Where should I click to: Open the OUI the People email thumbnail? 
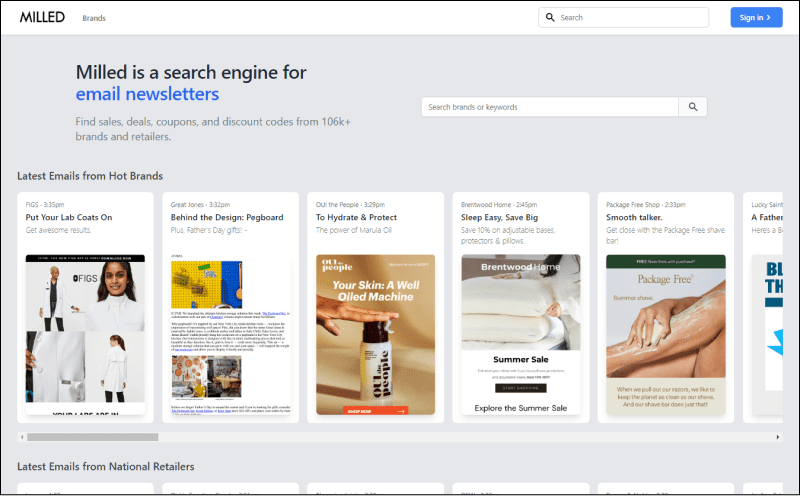(x=376, y=334)
